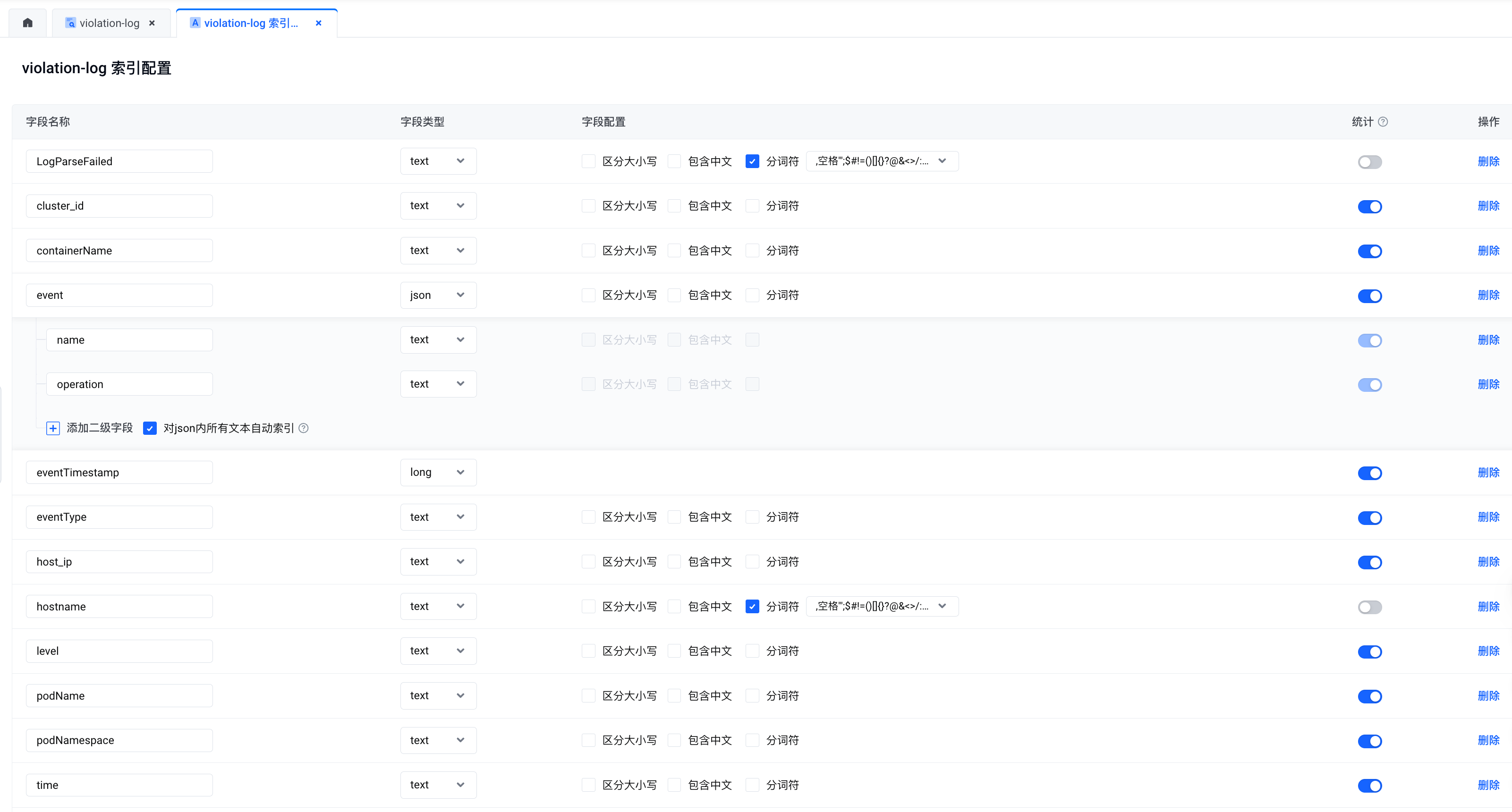Open eventTimestamp long type dropdown

pos(438,472)
